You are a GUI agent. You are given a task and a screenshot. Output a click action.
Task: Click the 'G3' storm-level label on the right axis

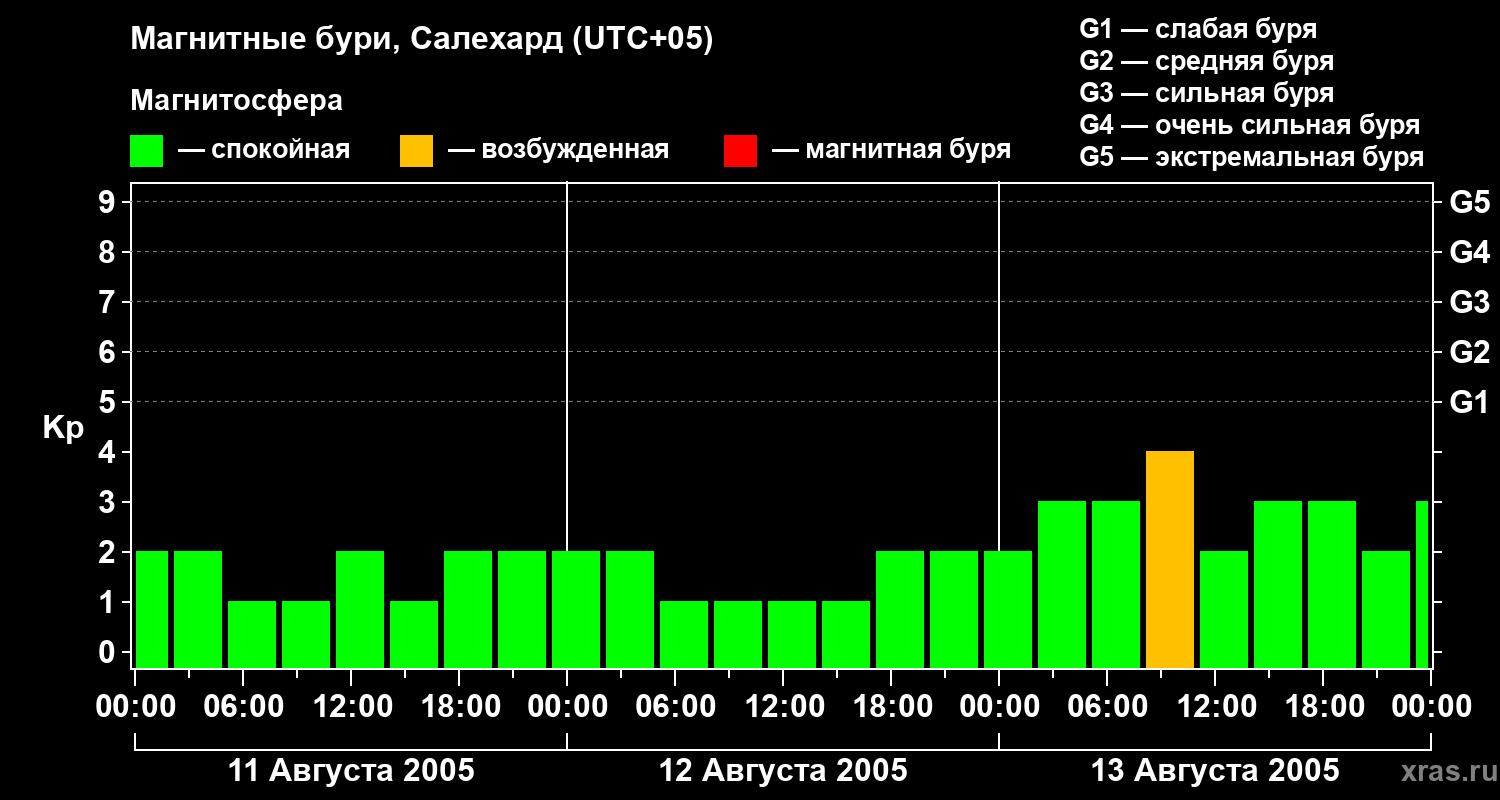(x=1470, y=302)
